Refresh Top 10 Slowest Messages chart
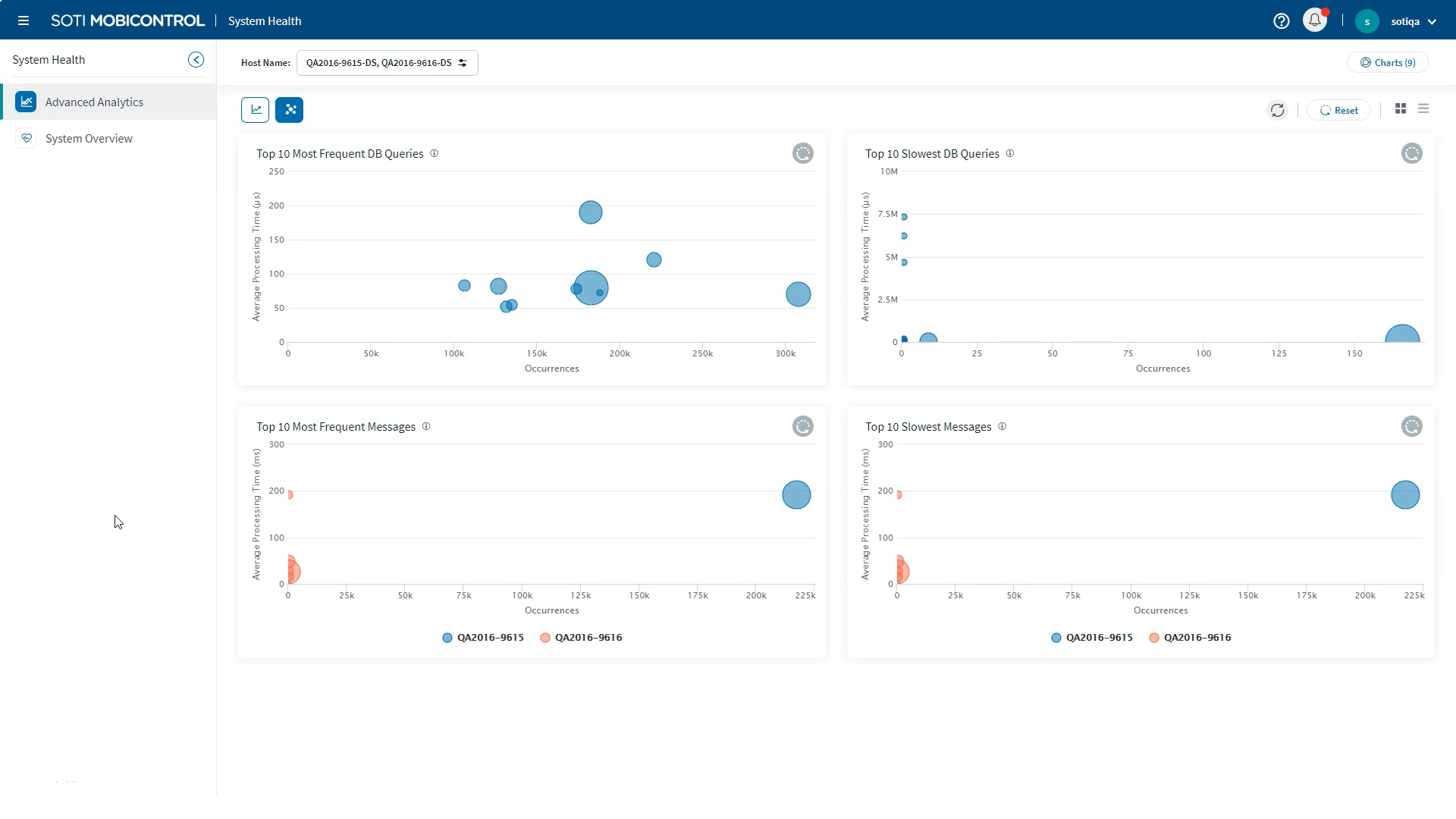 tap(1412, 426)
